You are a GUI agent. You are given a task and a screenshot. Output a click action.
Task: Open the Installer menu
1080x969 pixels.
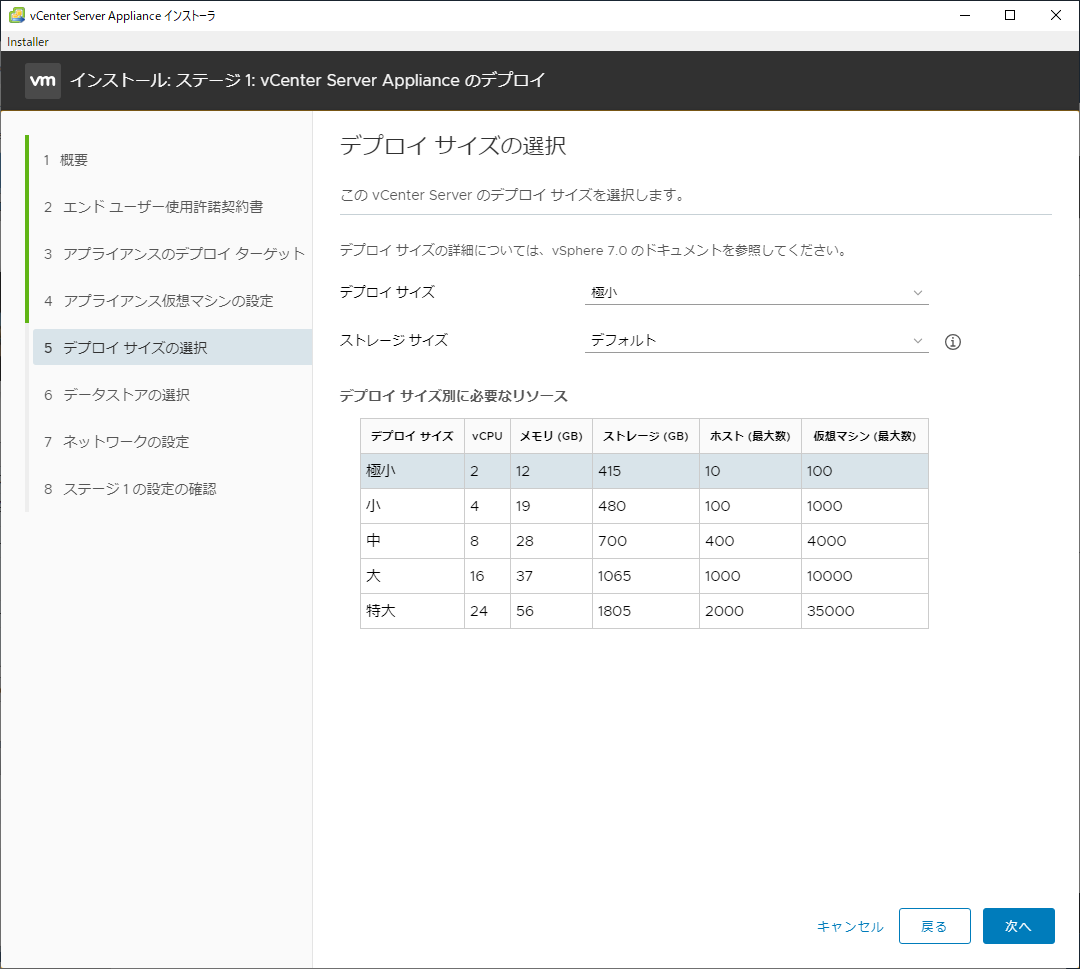[x=28, y=42]
